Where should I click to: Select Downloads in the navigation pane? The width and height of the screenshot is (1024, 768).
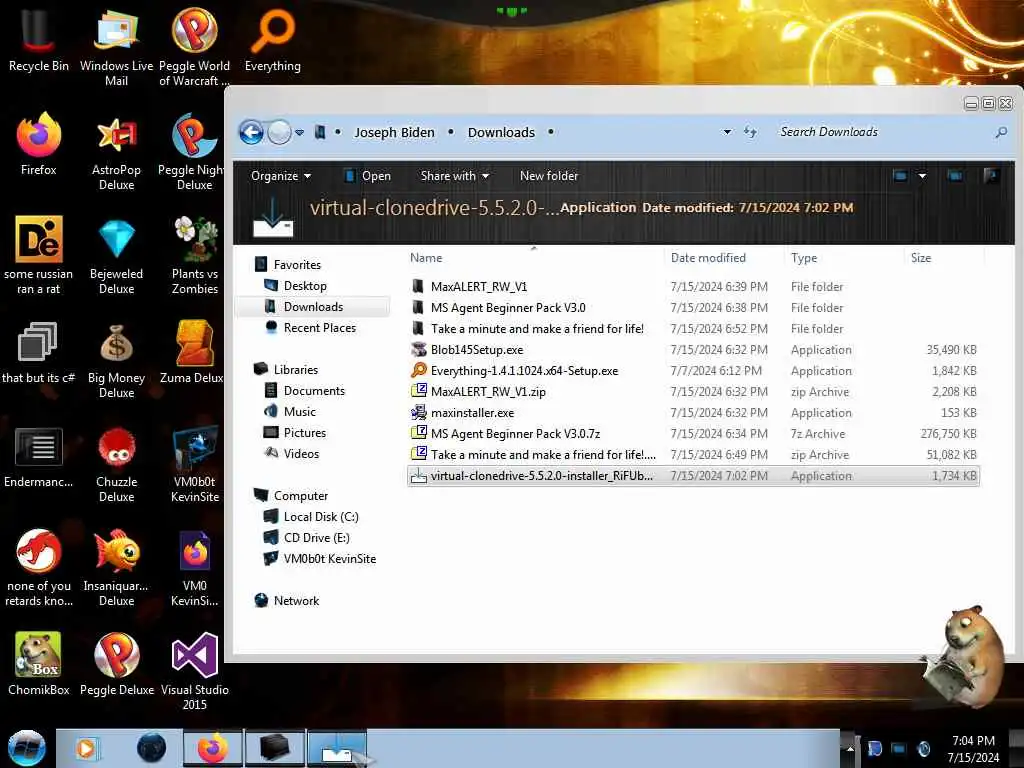pyautogui.click(x=313, y=306)
